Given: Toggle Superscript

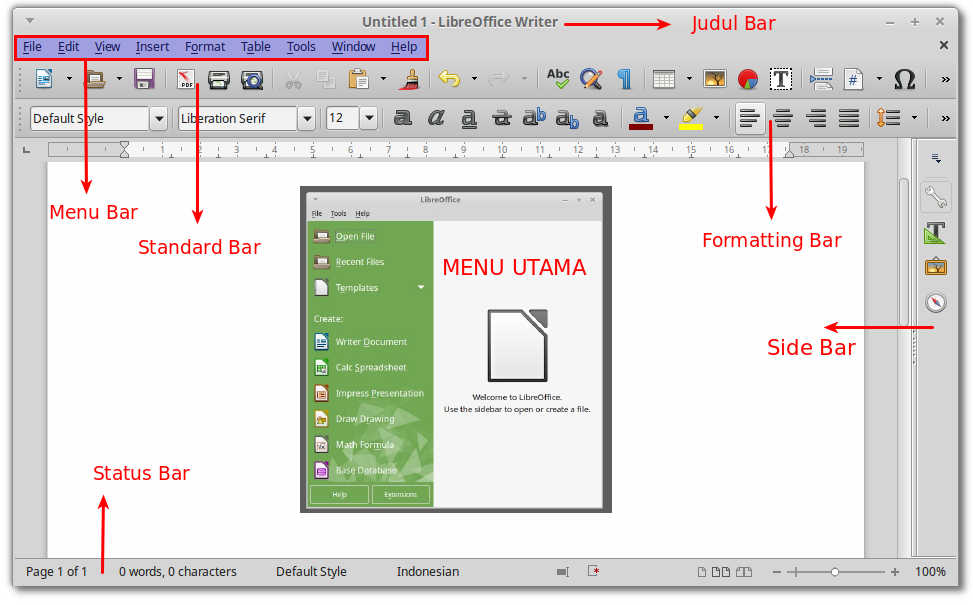Looking at the screenshot, I should pyautogui.click(x=534, y=117).
